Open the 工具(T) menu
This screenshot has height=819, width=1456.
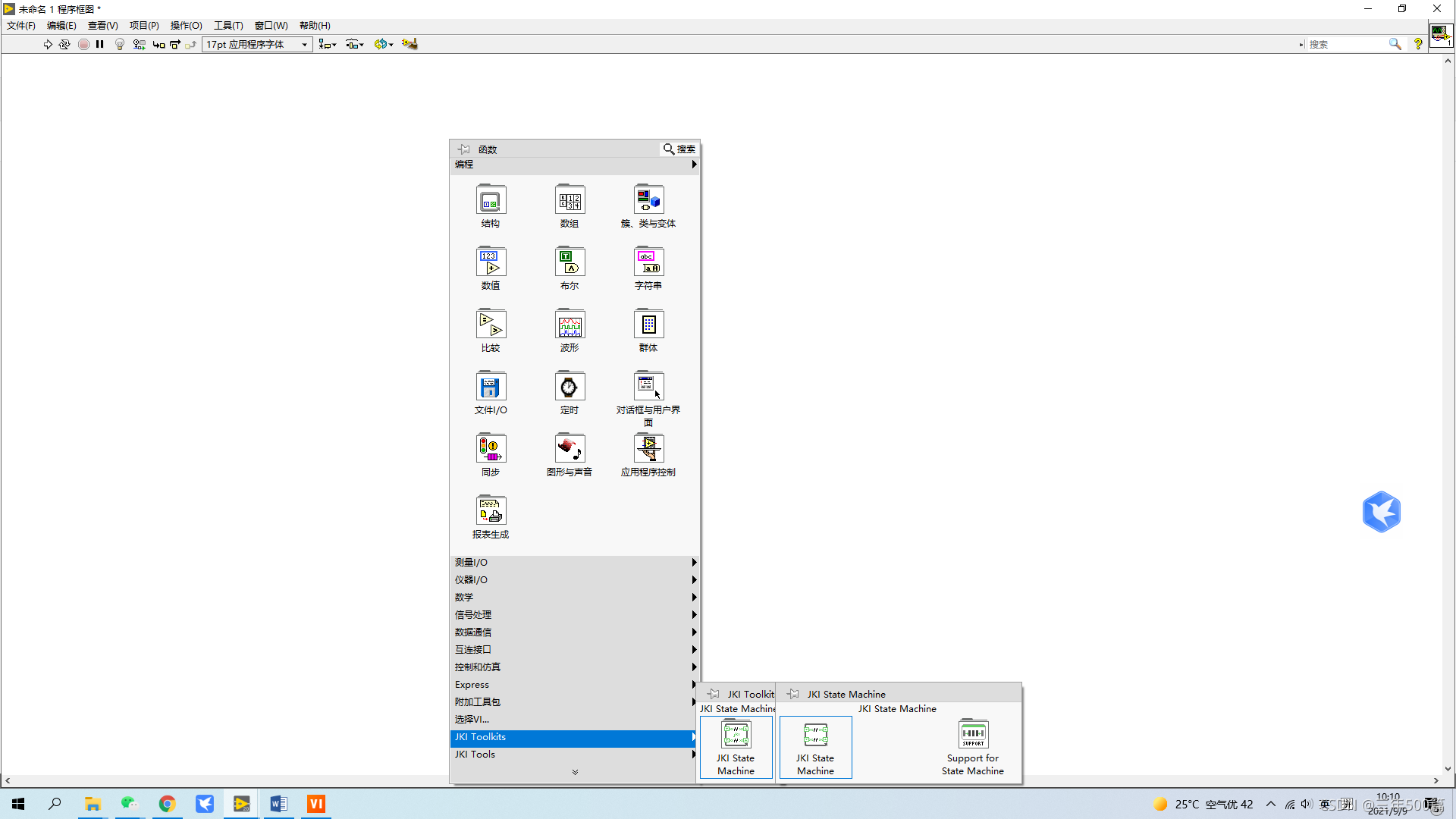(x=228, y=26)
